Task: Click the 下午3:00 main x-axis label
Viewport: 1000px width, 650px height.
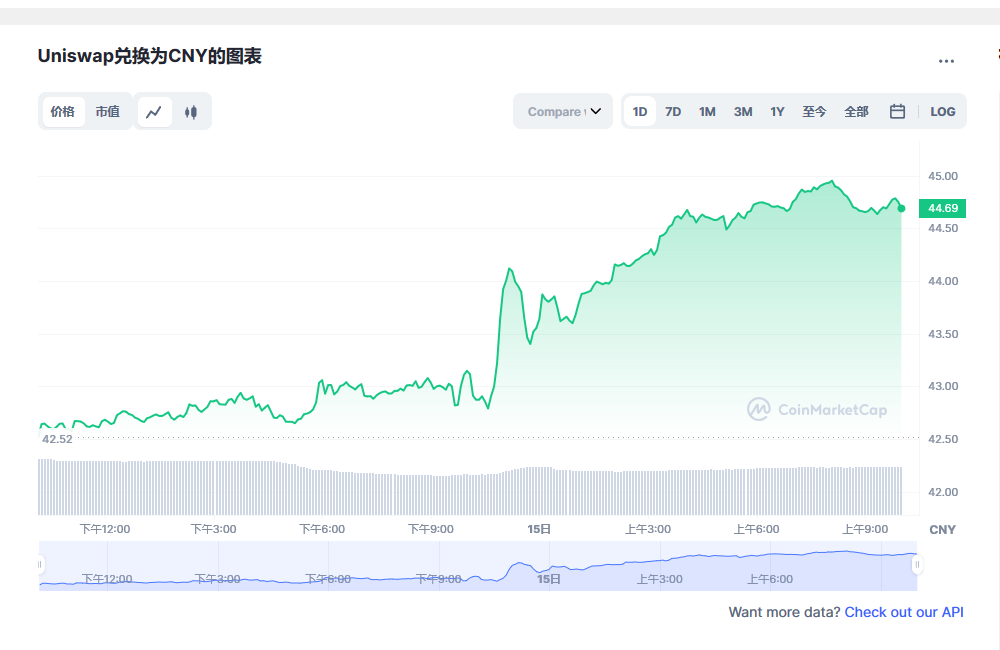Action: click(x=213, y=529)
